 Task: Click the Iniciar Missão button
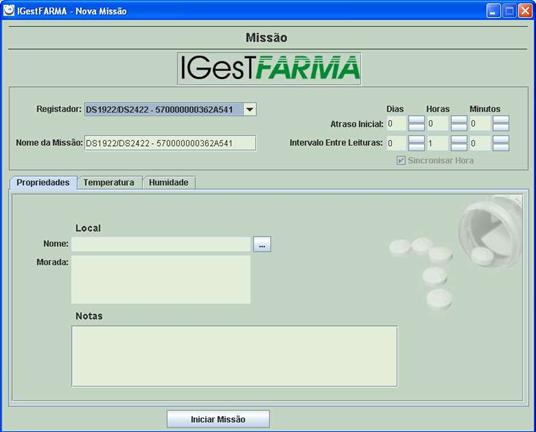[x=218, y=419]
